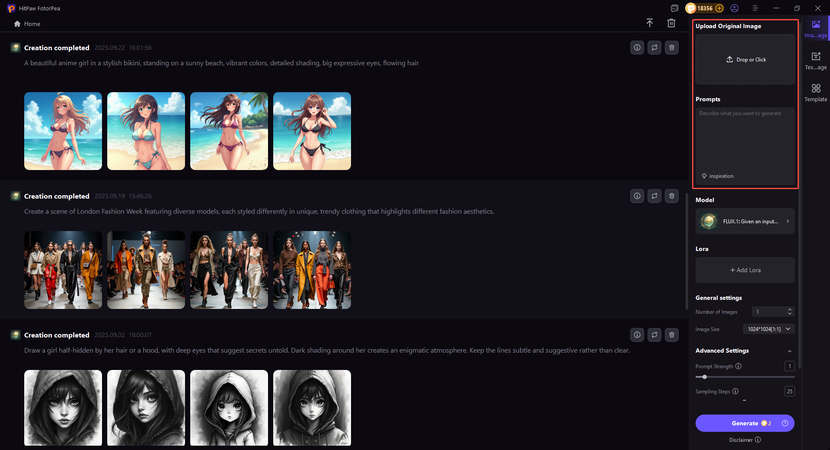Image resolution: width=830 pixels, height=450 pixels.
Task: Click the Prompt Strength slider handle
Action: 705,377
